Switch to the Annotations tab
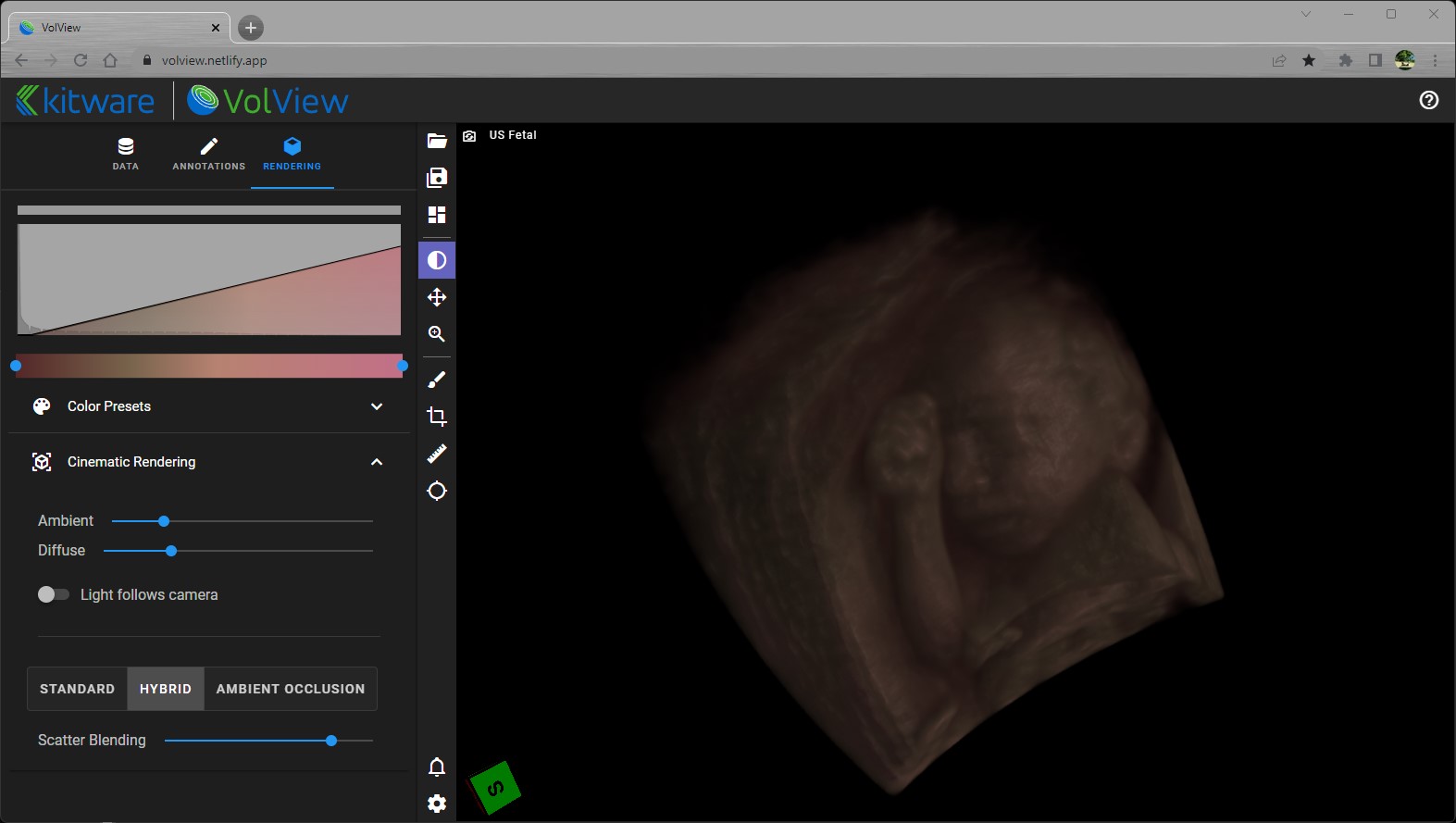 (x=209, y=155)
